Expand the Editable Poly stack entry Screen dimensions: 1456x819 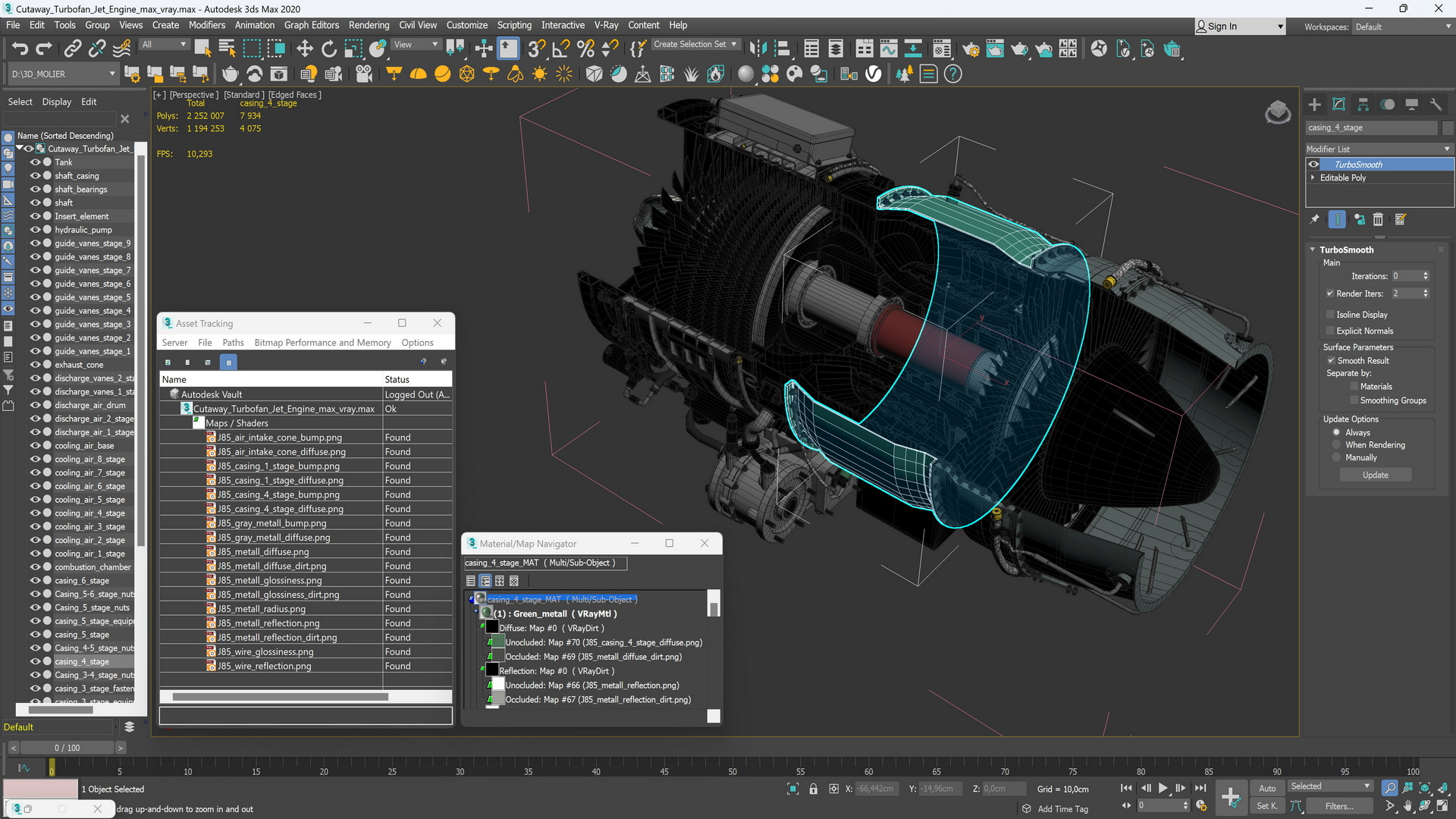pyautogui.click(x=1313, y=177)
